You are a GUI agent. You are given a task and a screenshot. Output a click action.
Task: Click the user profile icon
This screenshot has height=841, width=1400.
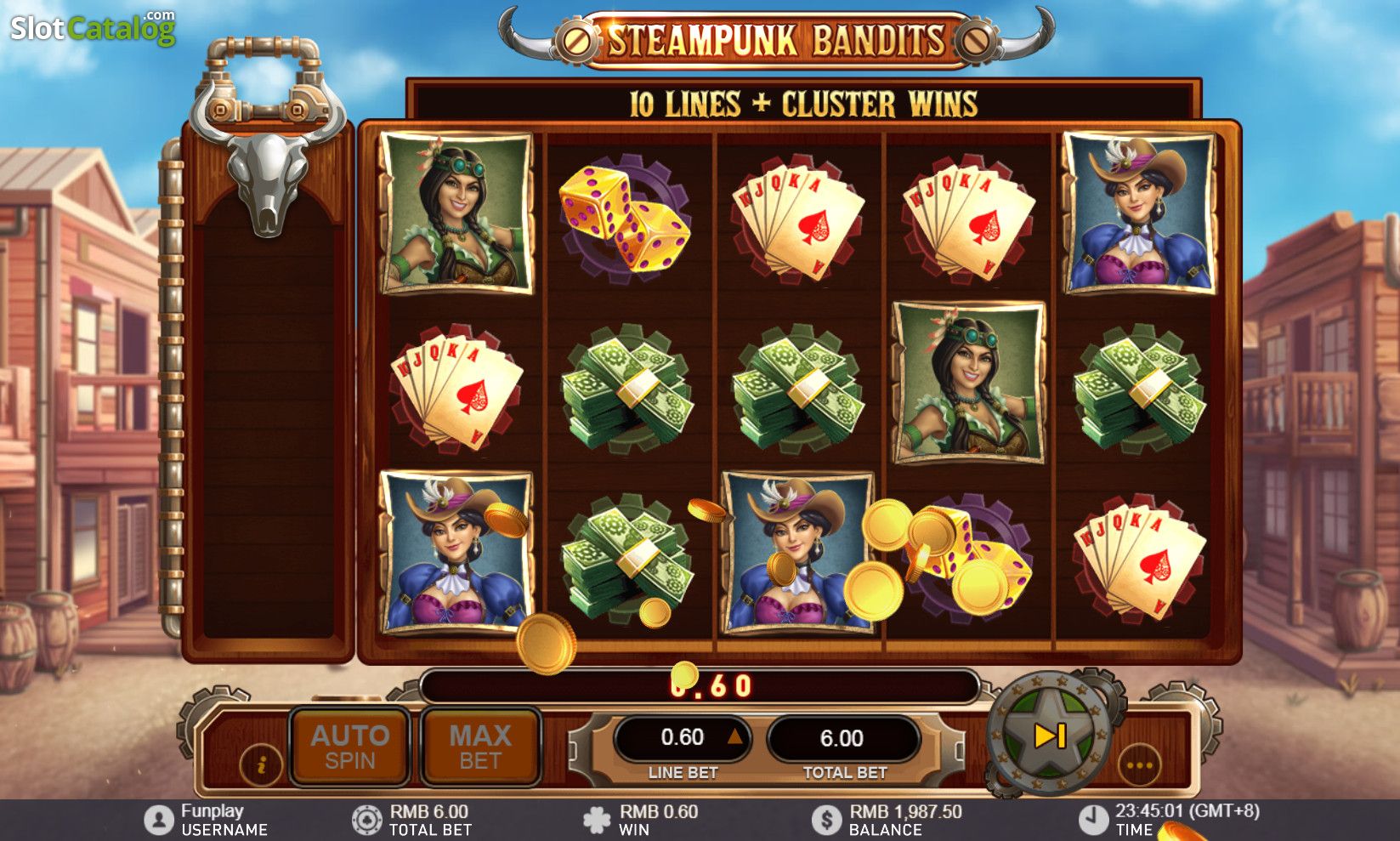tap(158, 820)
